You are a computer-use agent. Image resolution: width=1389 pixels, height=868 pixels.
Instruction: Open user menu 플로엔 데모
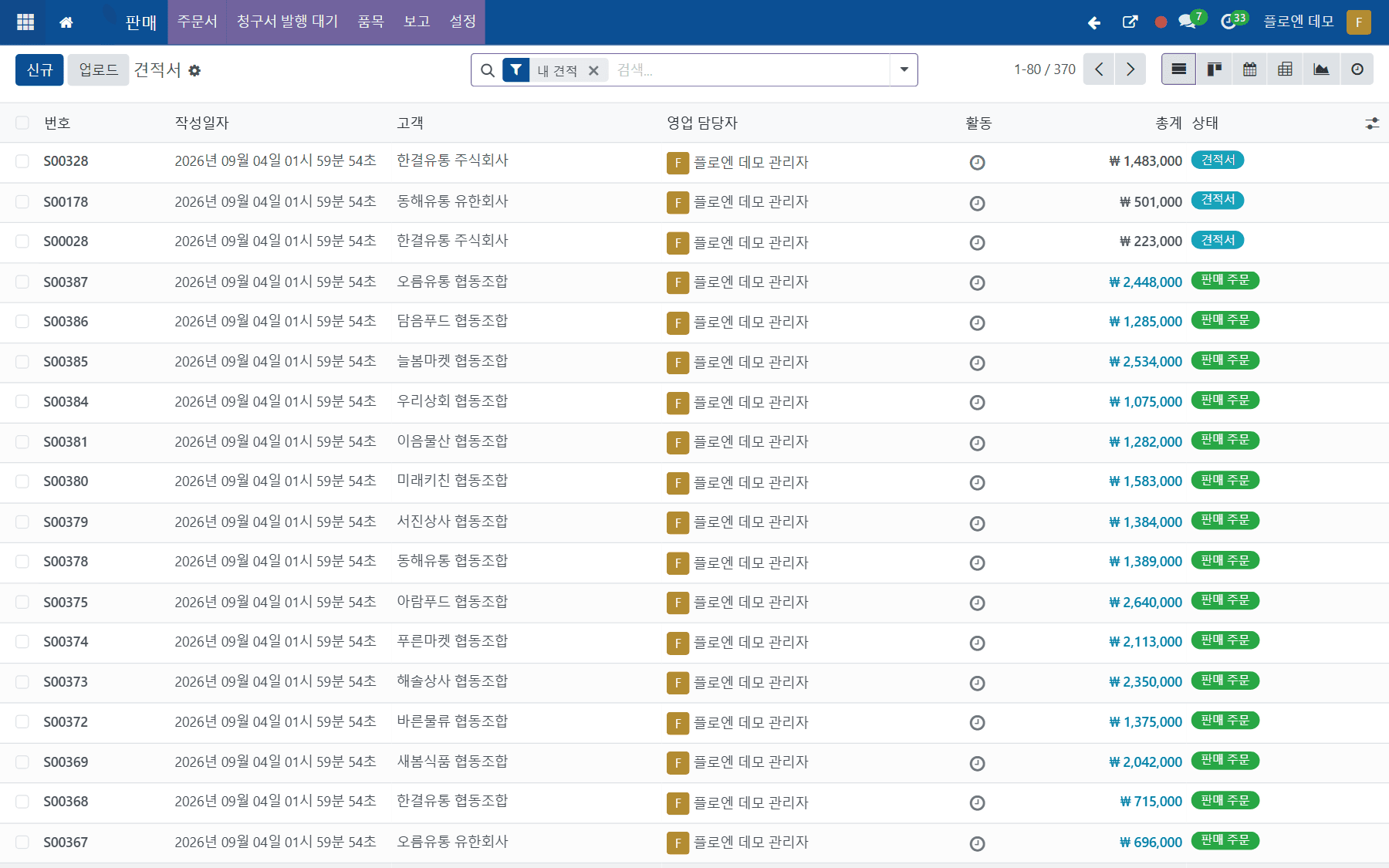(1299, 22)
